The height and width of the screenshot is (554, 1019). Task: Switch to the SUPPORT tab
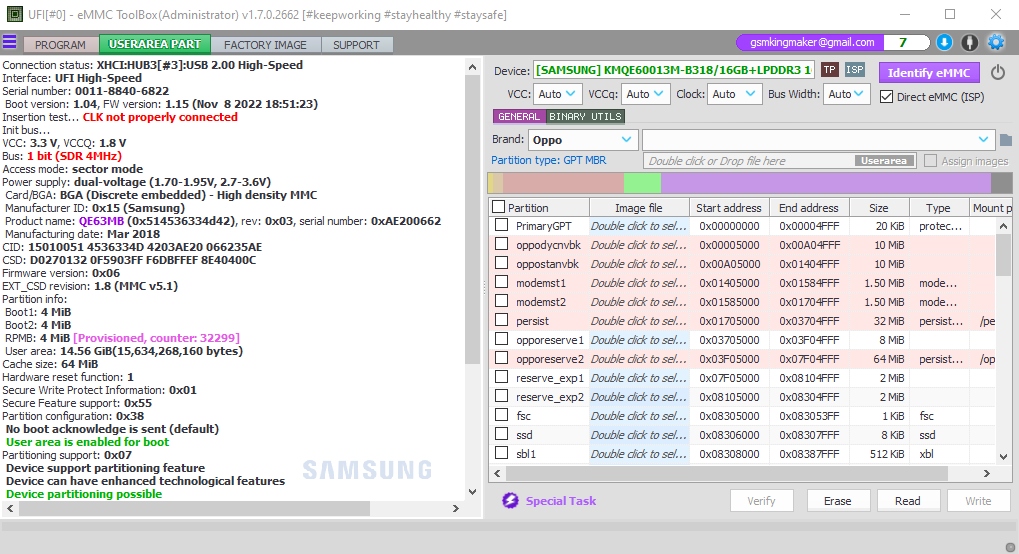pyautogui.click(x=356, y=45)
